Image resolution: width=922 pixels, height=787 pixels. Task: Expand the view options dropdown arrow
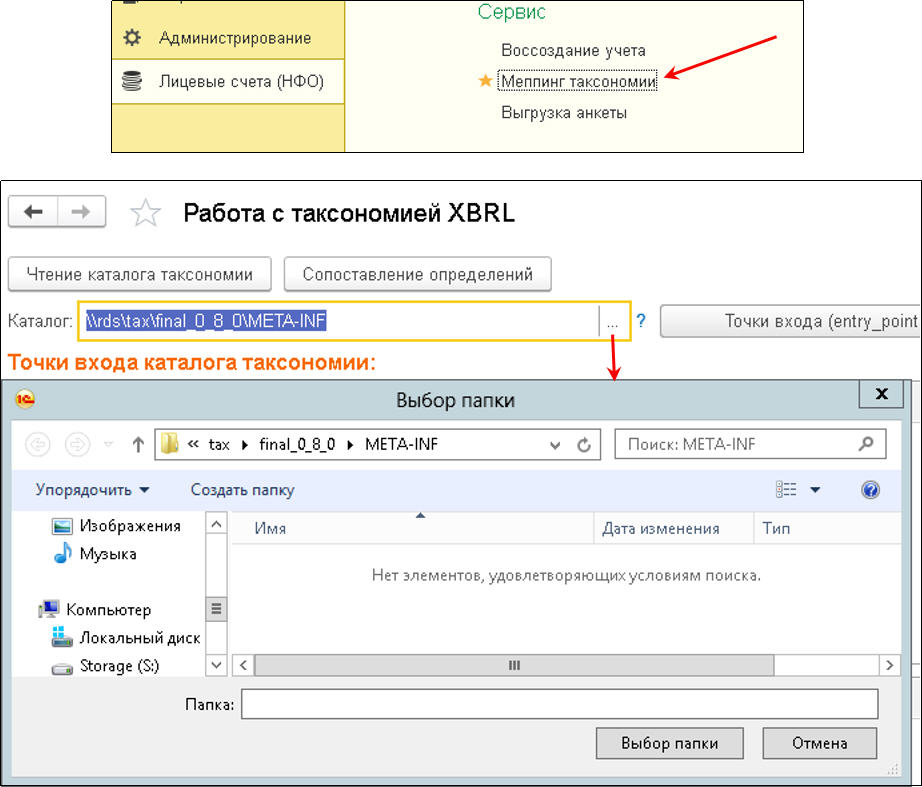click(x=815, y=490)
